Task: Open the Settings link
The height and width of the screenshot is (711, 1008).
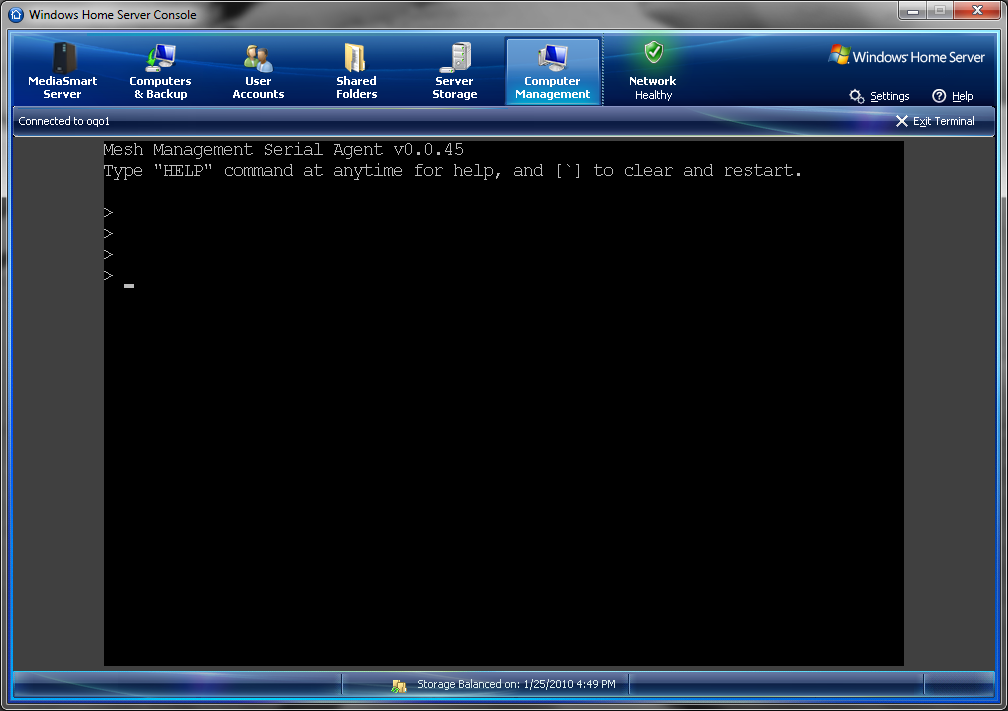Action: (890, 96)
